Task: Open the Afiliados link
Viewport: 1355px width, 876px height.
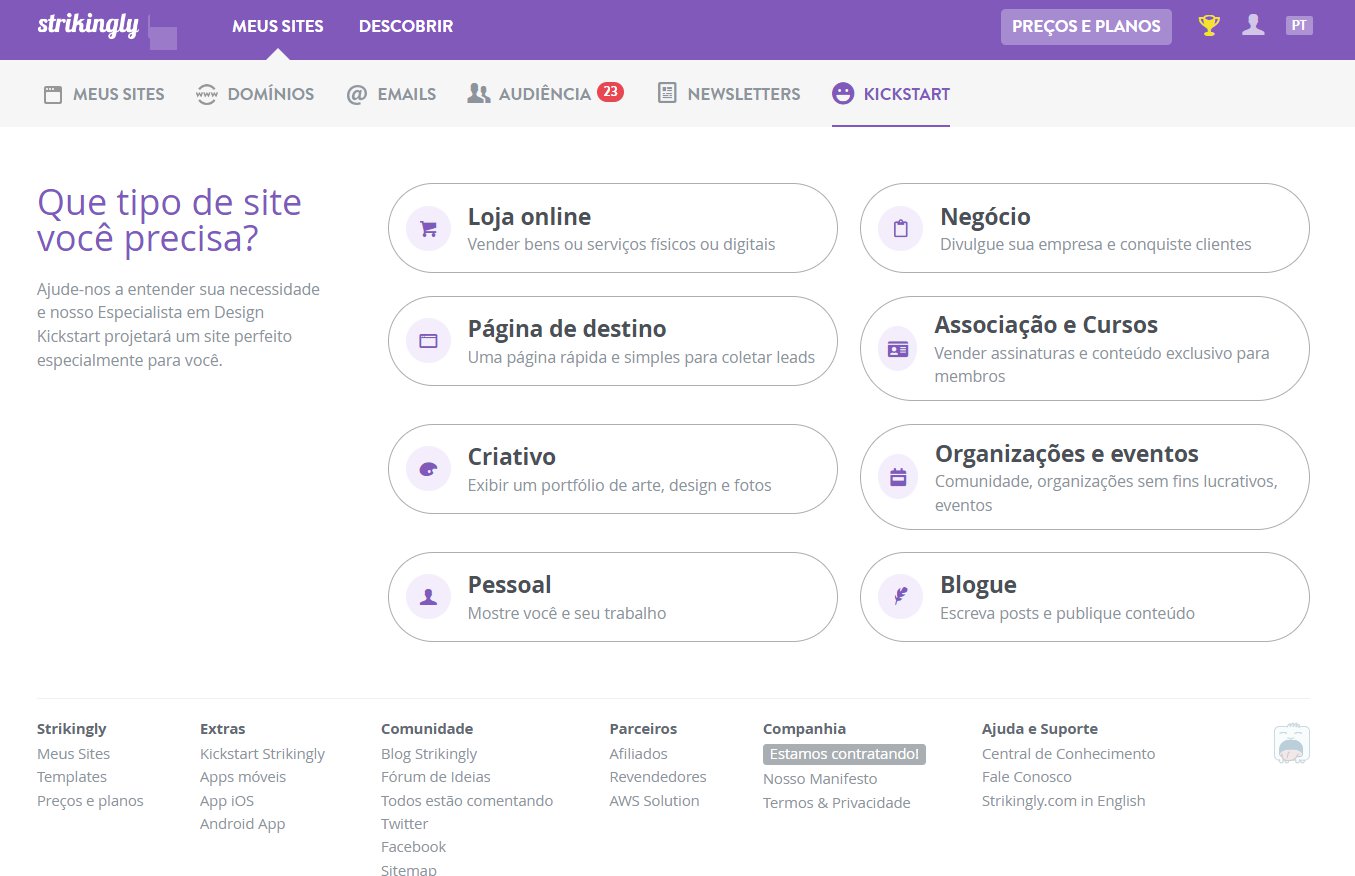Action: [x=638, y=754]
